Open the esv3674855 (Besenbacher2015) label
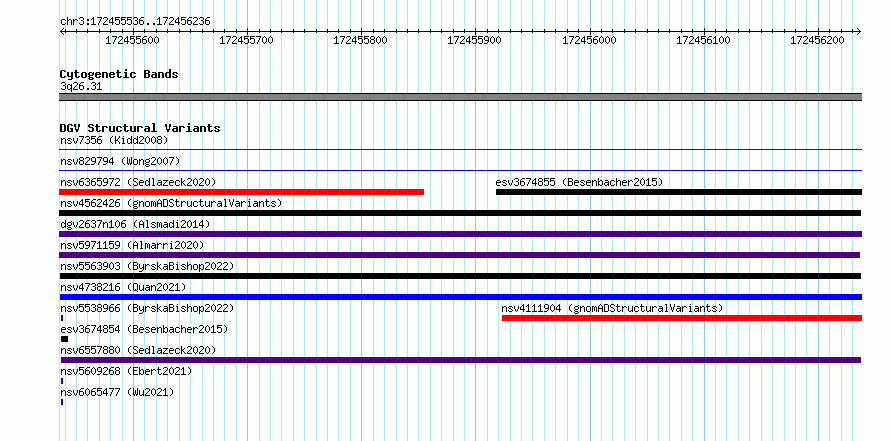This screenshot has width=890, height=441. [x=579, y=182]
